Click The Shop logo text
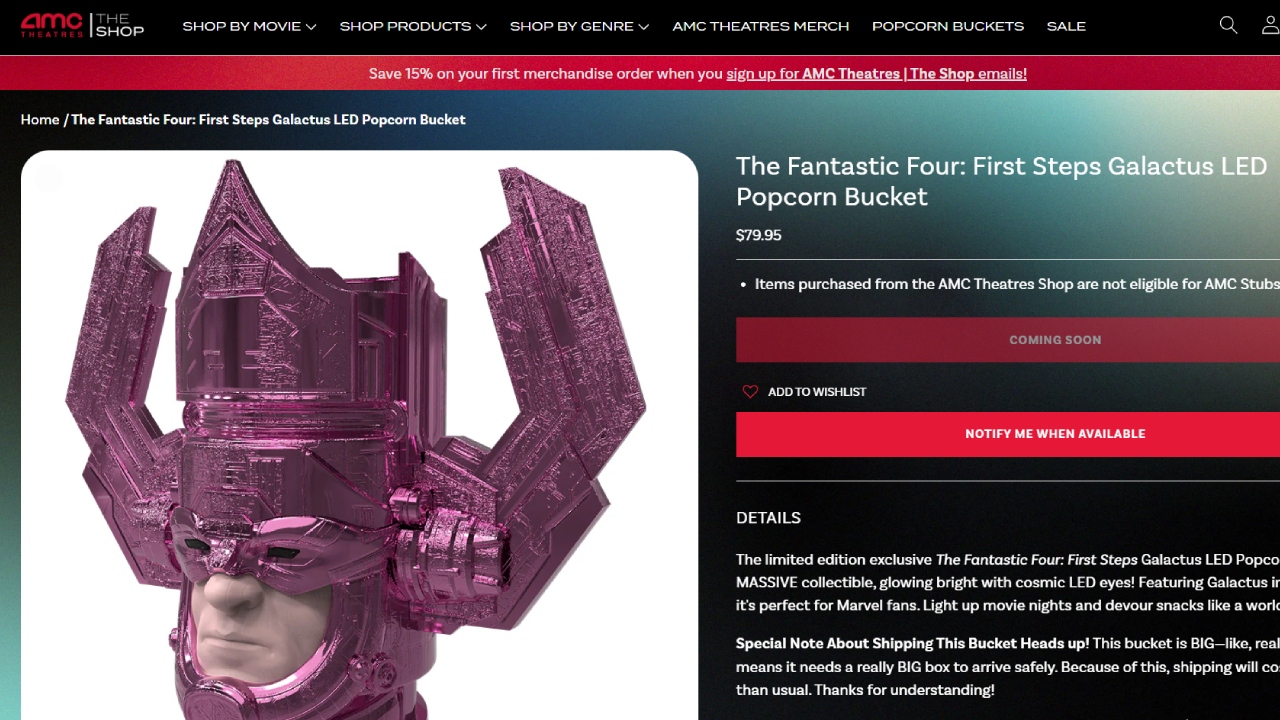This screenshot has width=1280, height=720. tap(119, 26)
